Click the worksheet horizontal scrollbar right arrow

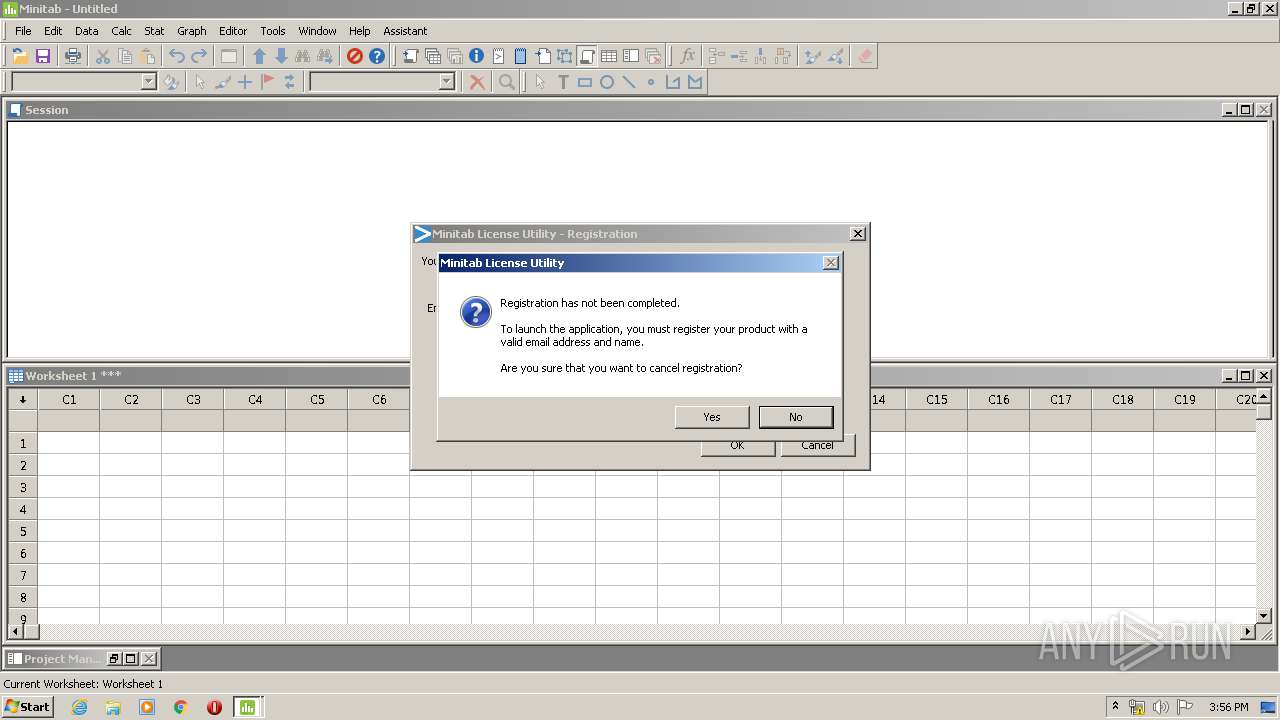(x=1248, y=632)
